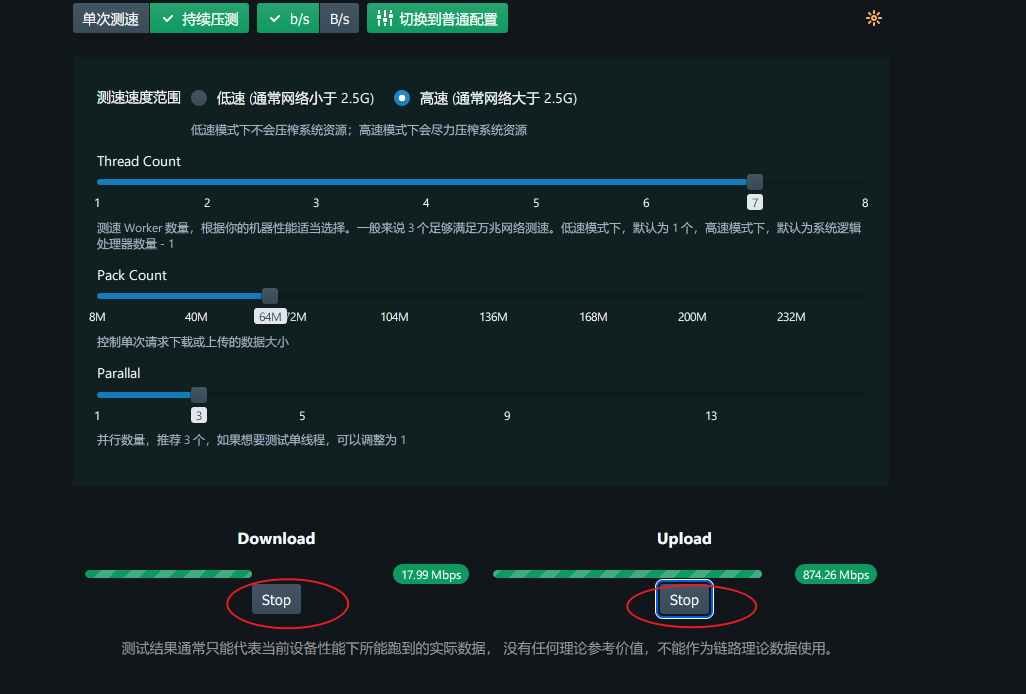Image resolution: width=1026 pixels, height=694 pixels.
Task: Click the Upload progress bar
Action: click(x=627, y=574)
